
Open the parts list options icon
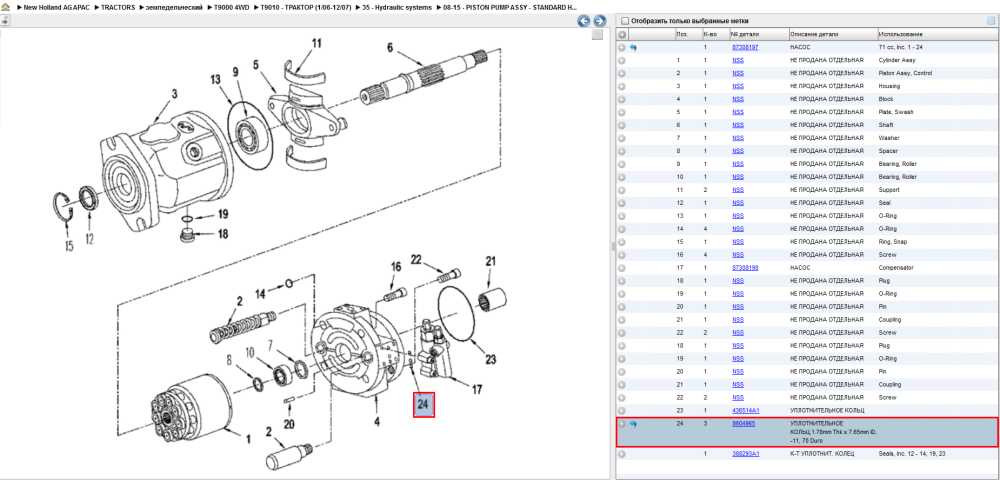991,20
